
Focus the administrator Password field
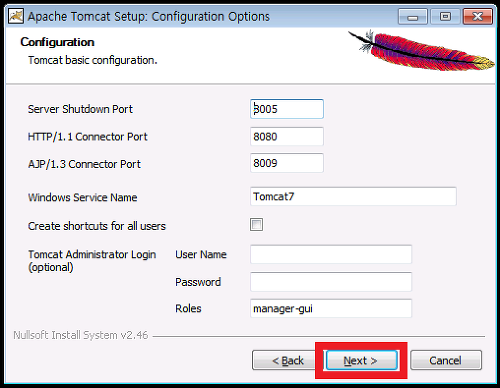(331, 282)
